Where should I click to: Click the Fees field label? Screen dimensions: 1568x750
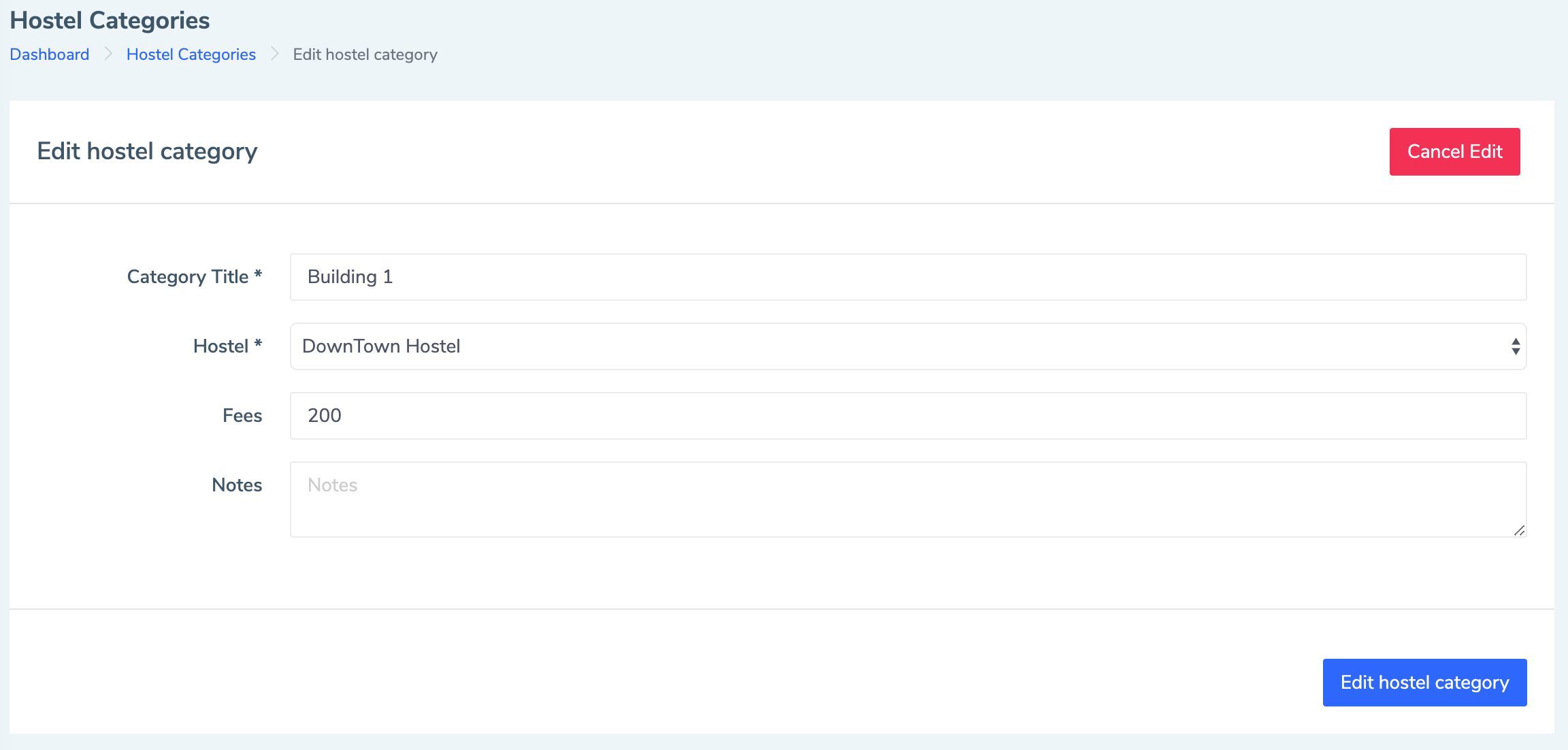point(242,416)
